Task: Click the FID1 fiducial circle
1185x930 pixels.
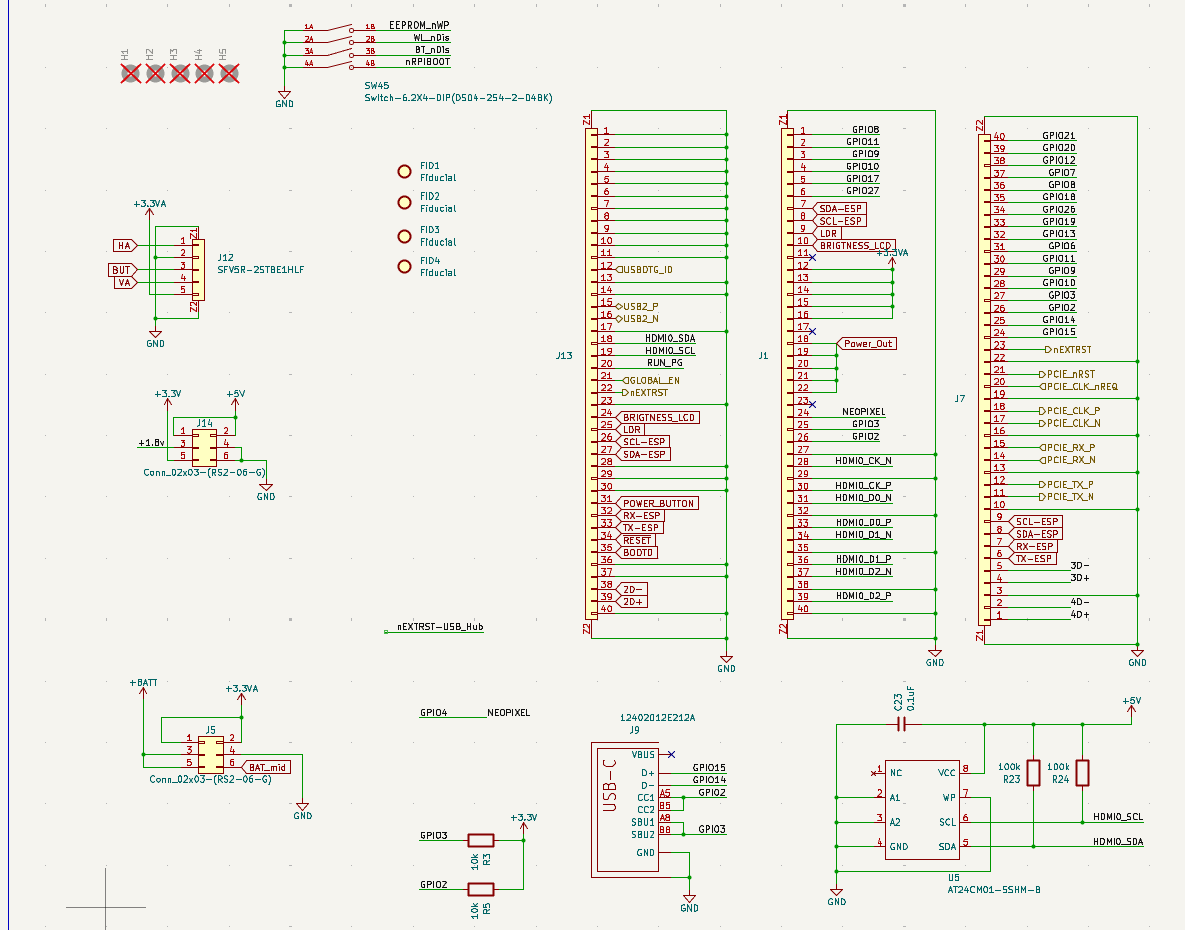Action: coord(405,172)
